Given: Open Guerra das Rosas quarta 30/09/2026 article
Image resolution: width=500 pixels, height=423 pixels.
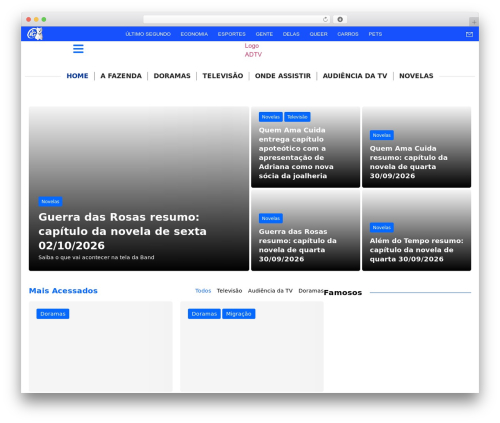Looking at the screenshot, I should pyautogui.click(x=298, y=245).
